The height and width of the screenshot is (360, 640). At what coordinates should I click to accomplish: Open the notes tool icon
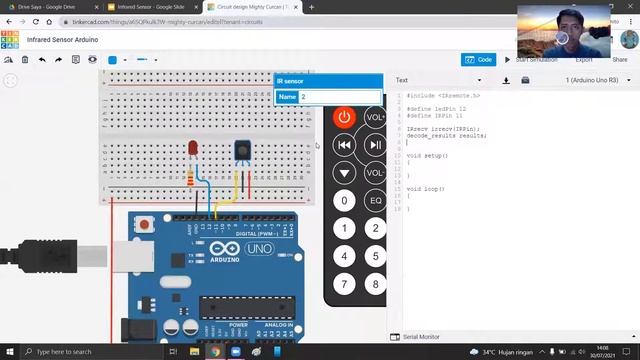point(76,60)
